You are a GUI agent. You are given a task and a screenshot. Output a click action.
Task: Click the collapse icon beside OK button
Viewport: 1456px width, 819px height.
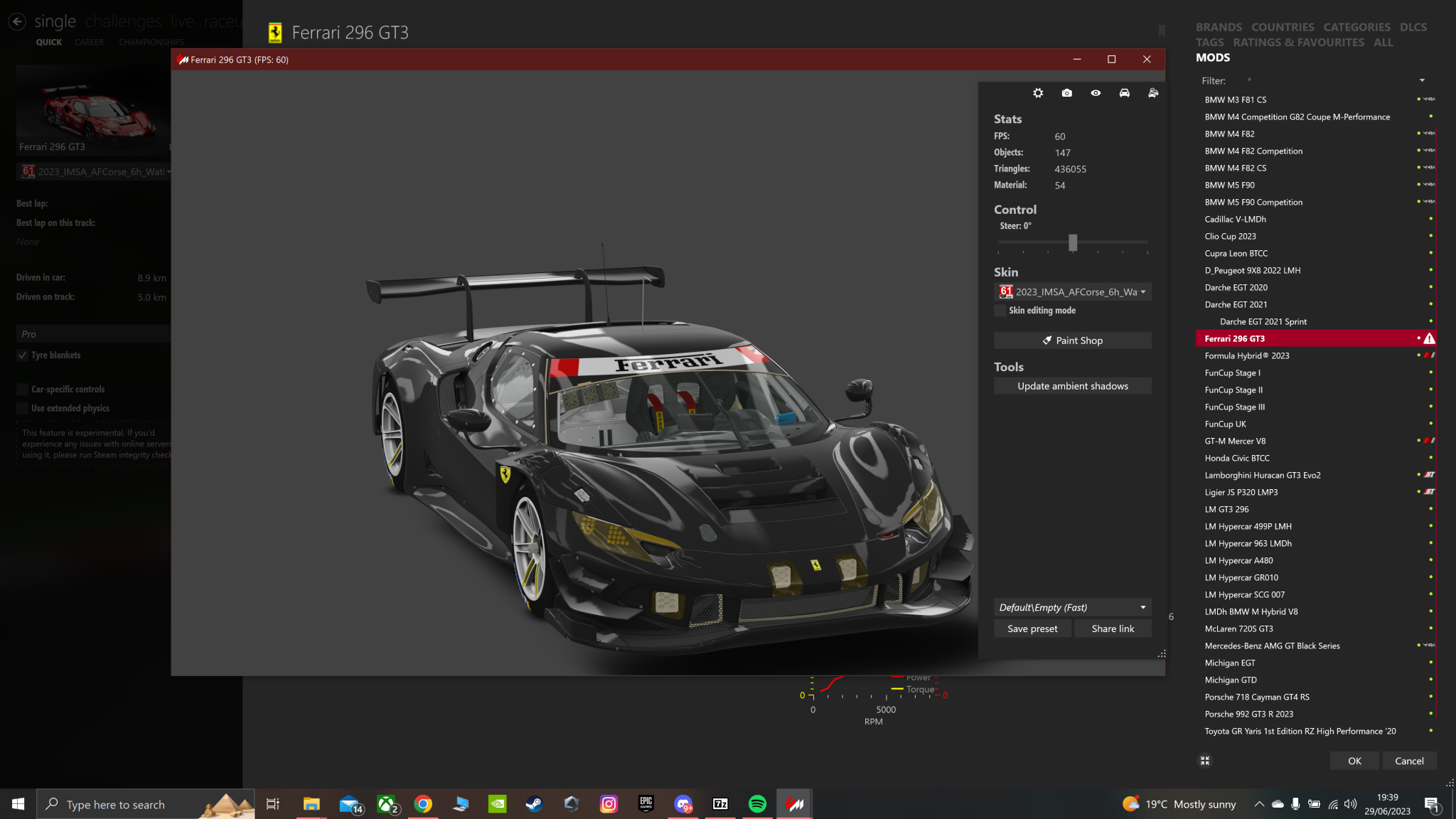coord(1204,761)
